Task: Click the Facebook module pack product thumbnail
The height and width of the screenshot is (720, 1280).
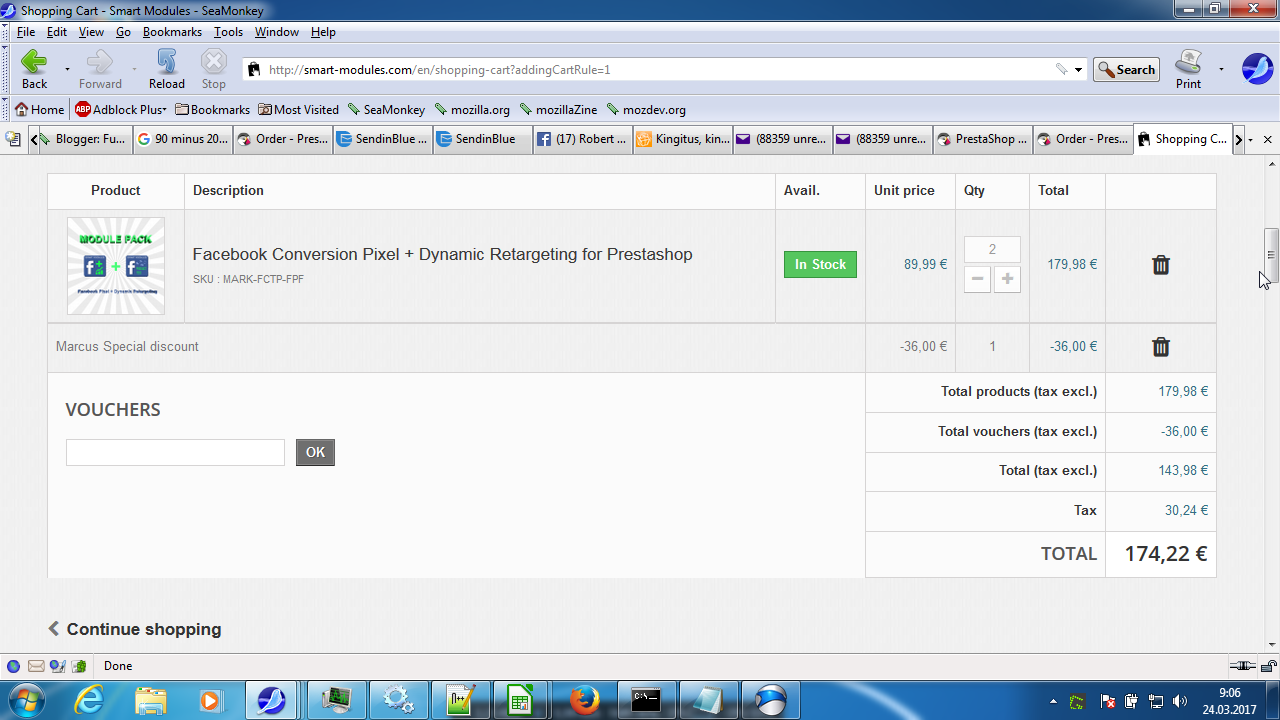Action: [116, 266]
